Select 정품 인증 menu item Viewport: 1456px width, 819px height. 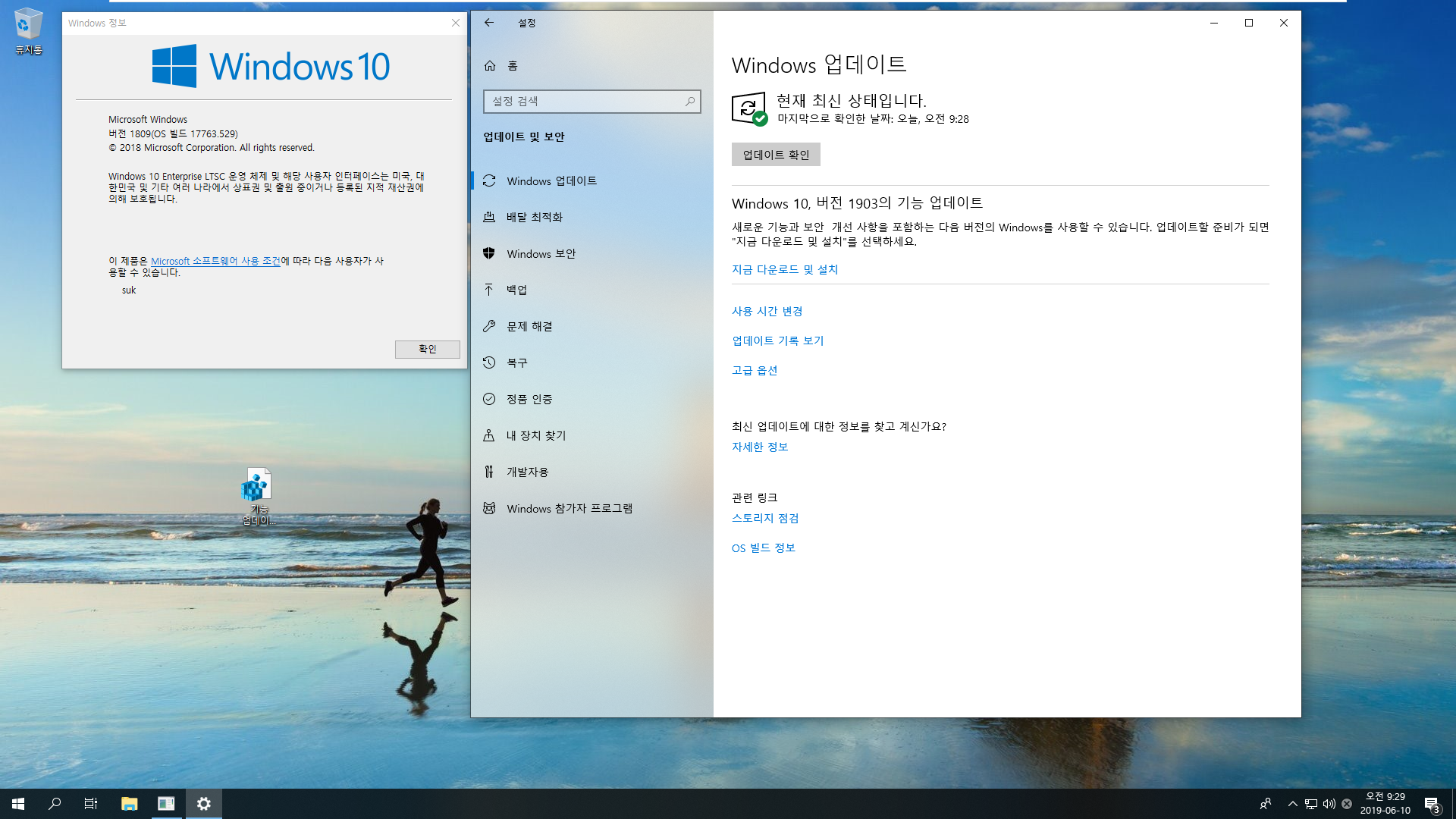[592, 399]
